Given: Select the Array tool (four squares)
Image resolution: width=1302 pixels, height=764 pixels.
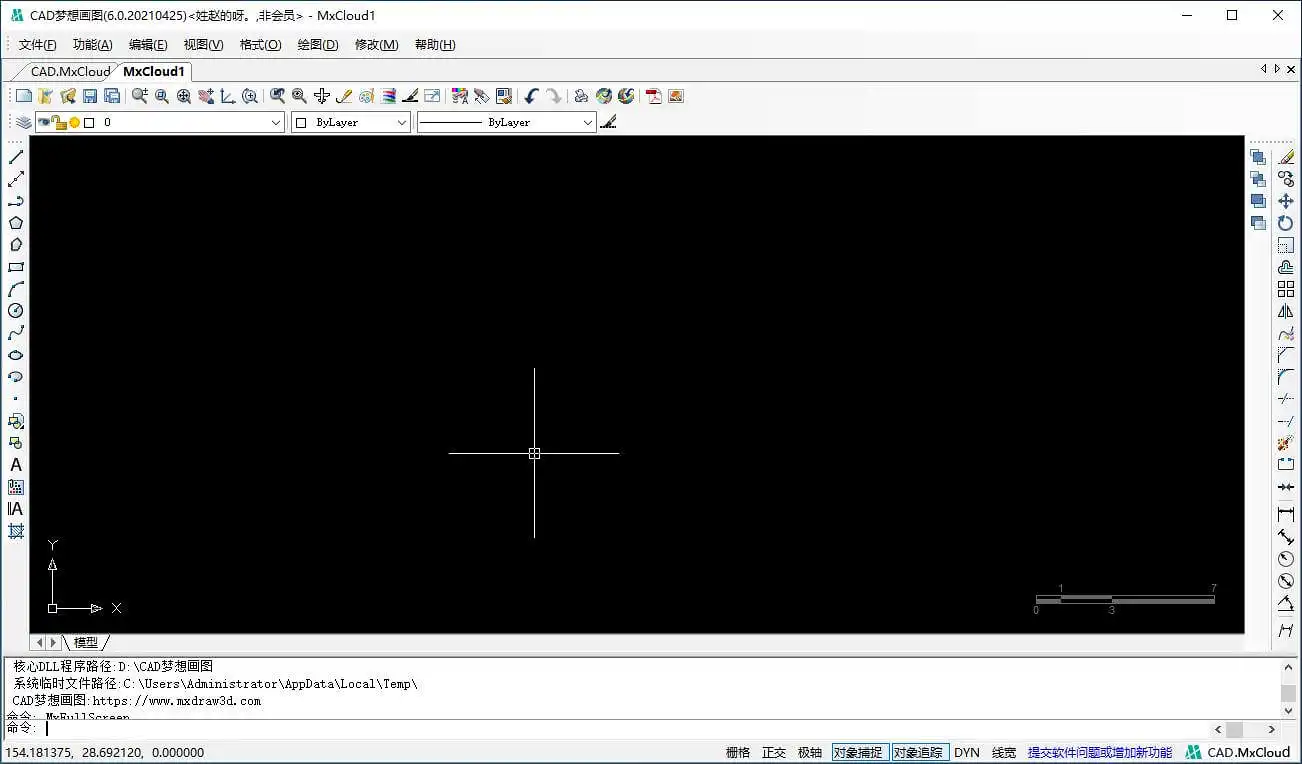Looking at the screenshot, I should tap(1286, 289).
